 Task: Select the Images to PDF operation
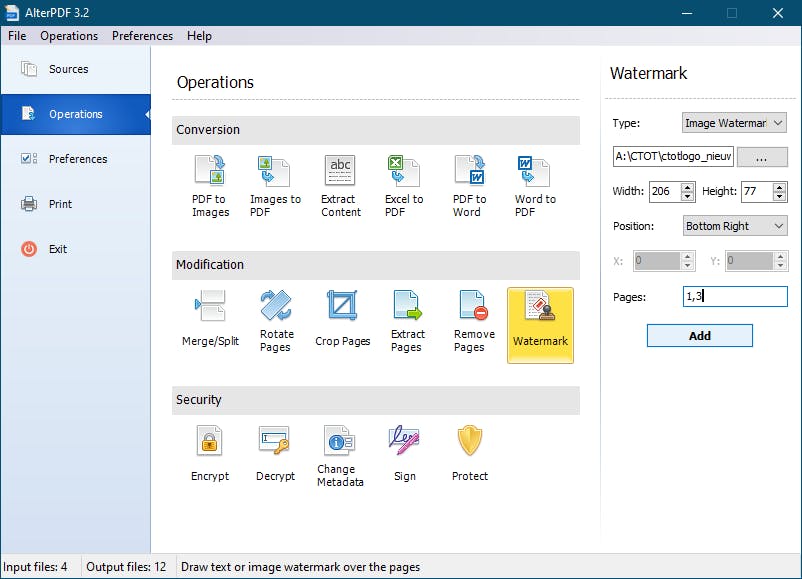pyautogui.click(x=275, y=187)
